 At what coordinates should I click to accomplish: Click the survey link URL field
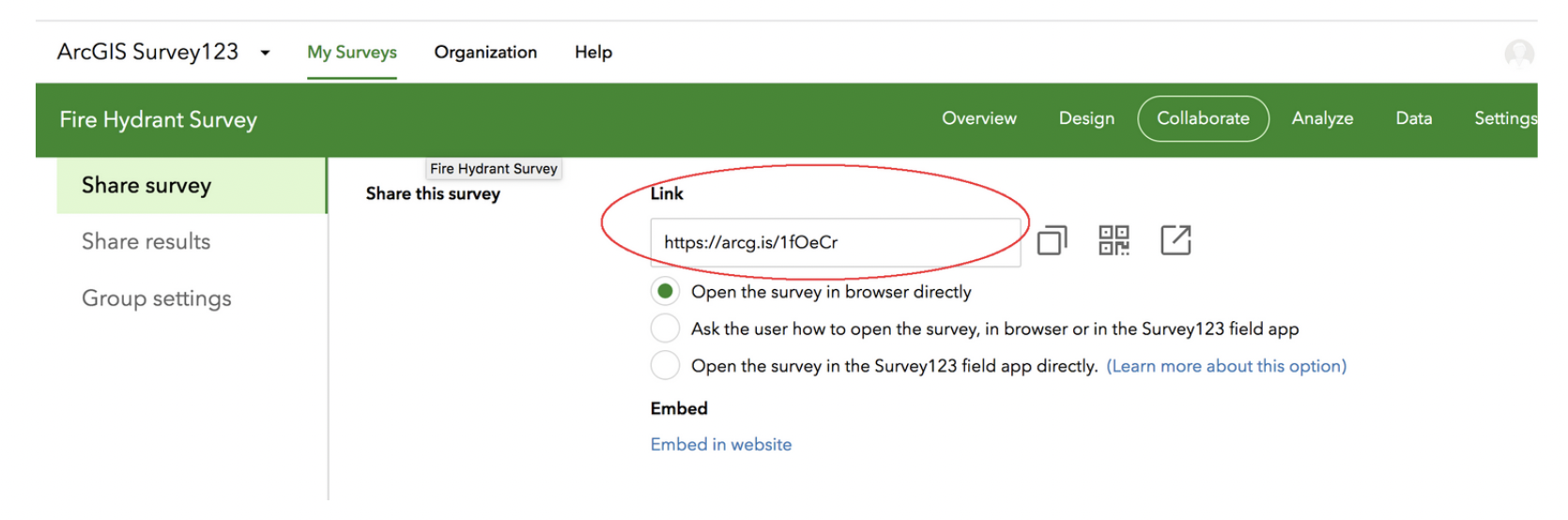(835, 242)
